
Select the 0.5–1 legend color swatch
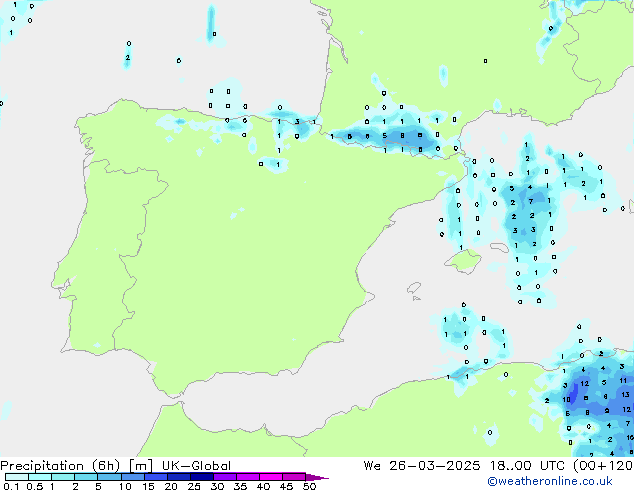point(40,477)
